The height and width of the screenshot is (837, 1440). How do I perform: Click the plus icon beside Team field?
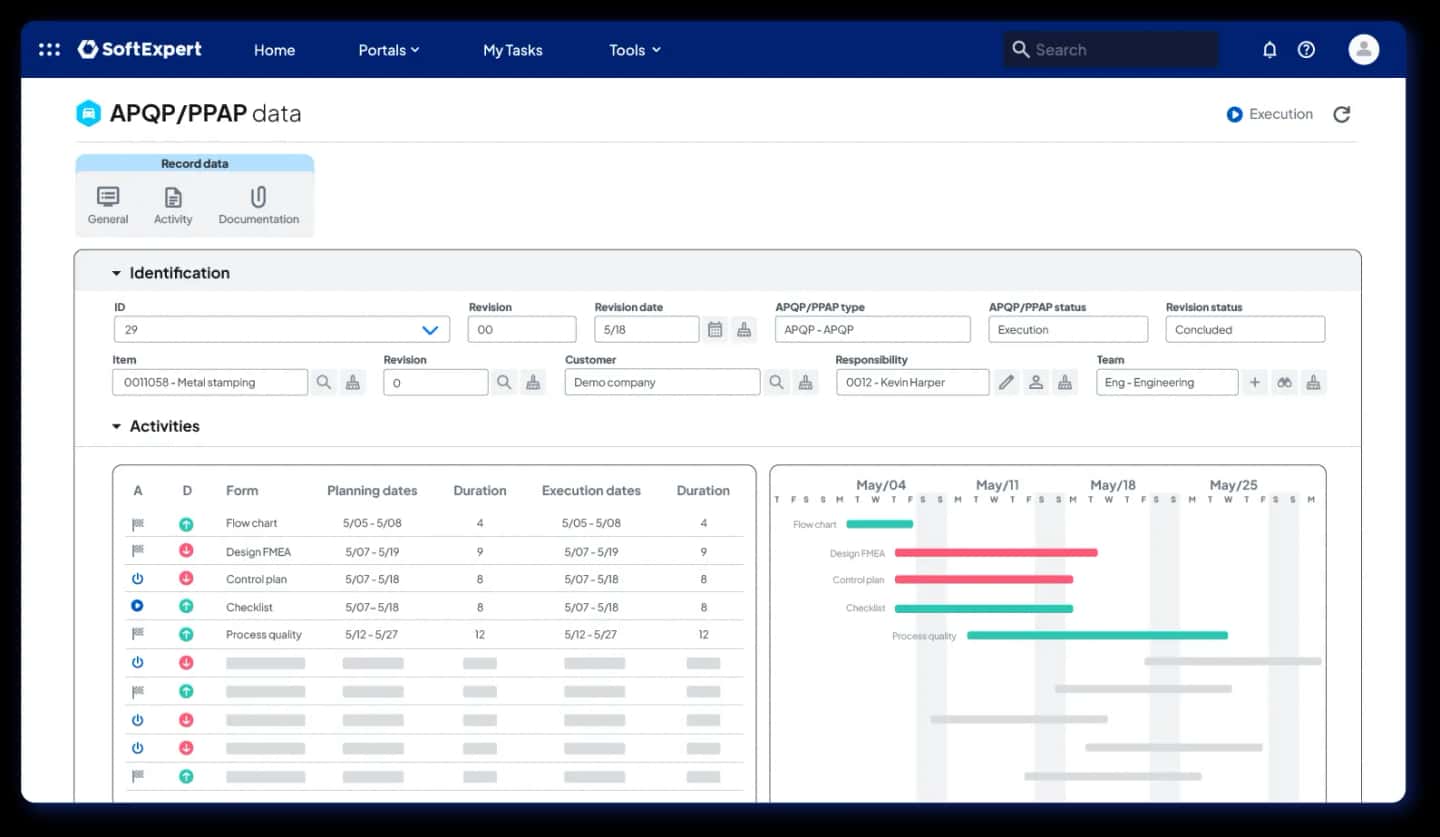pos(1255,382)
